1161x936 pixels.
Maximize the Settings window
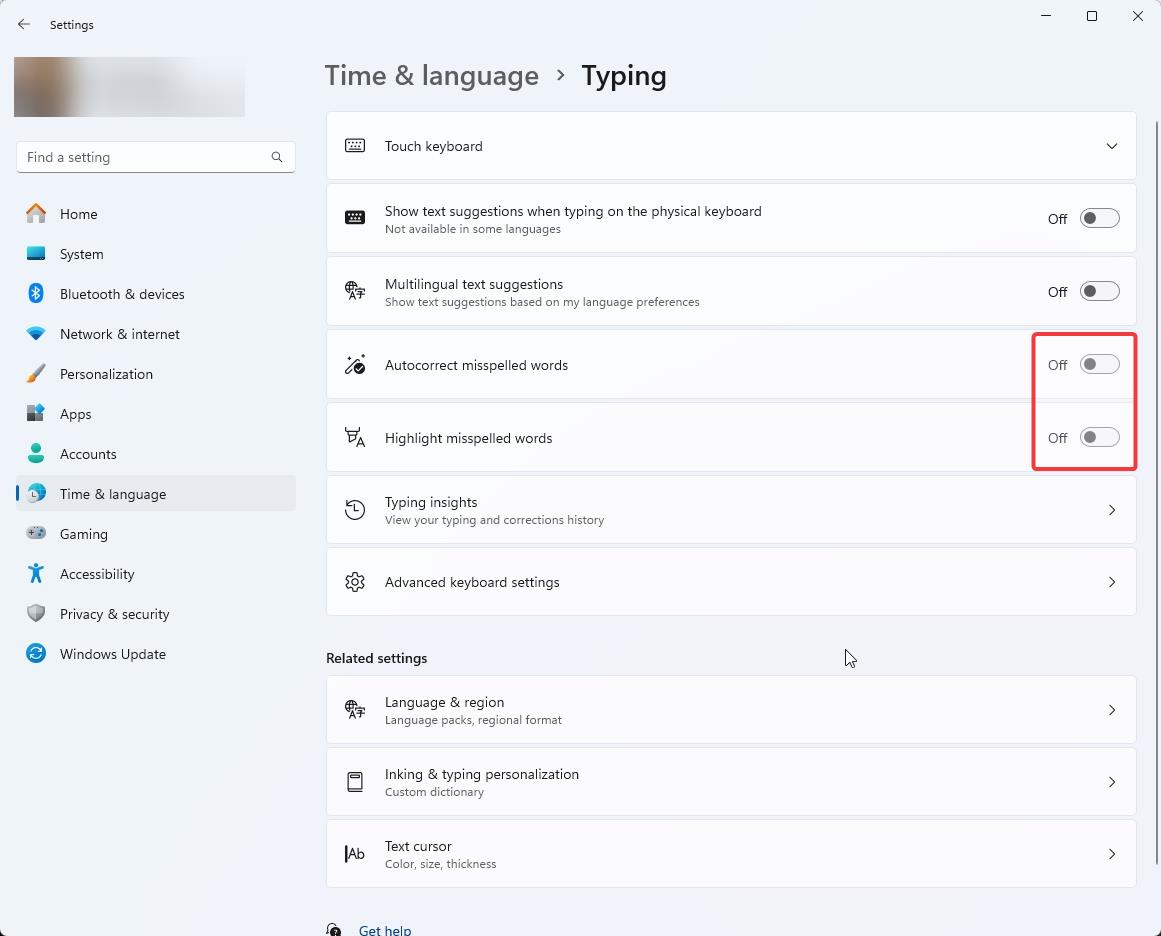[x=1091, y=16]
